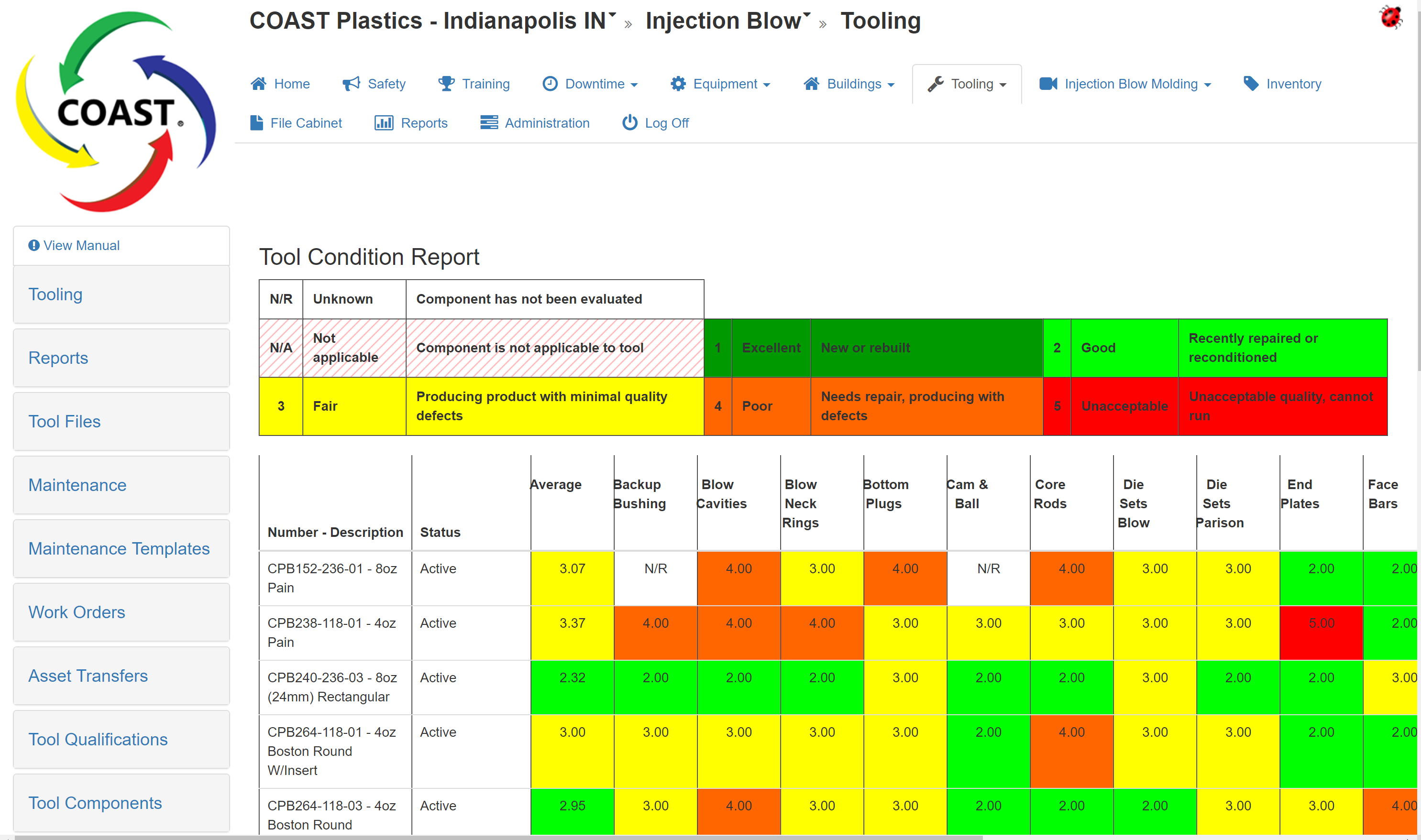This screenshot has width=1421, height=840.
Task: Click the Downtime clock icon
Action: point(551,83)
